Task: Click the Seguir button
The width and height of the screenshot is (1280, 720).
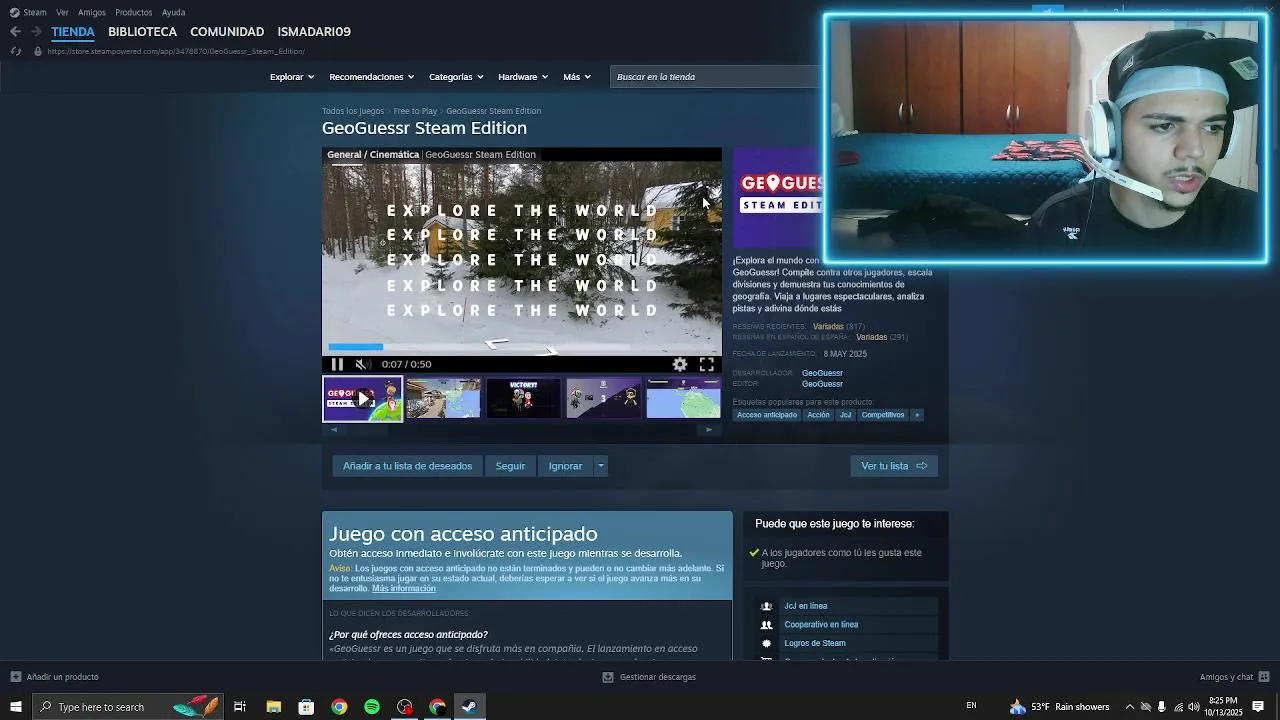Action: pyautogui.click(x=510, y=466)
